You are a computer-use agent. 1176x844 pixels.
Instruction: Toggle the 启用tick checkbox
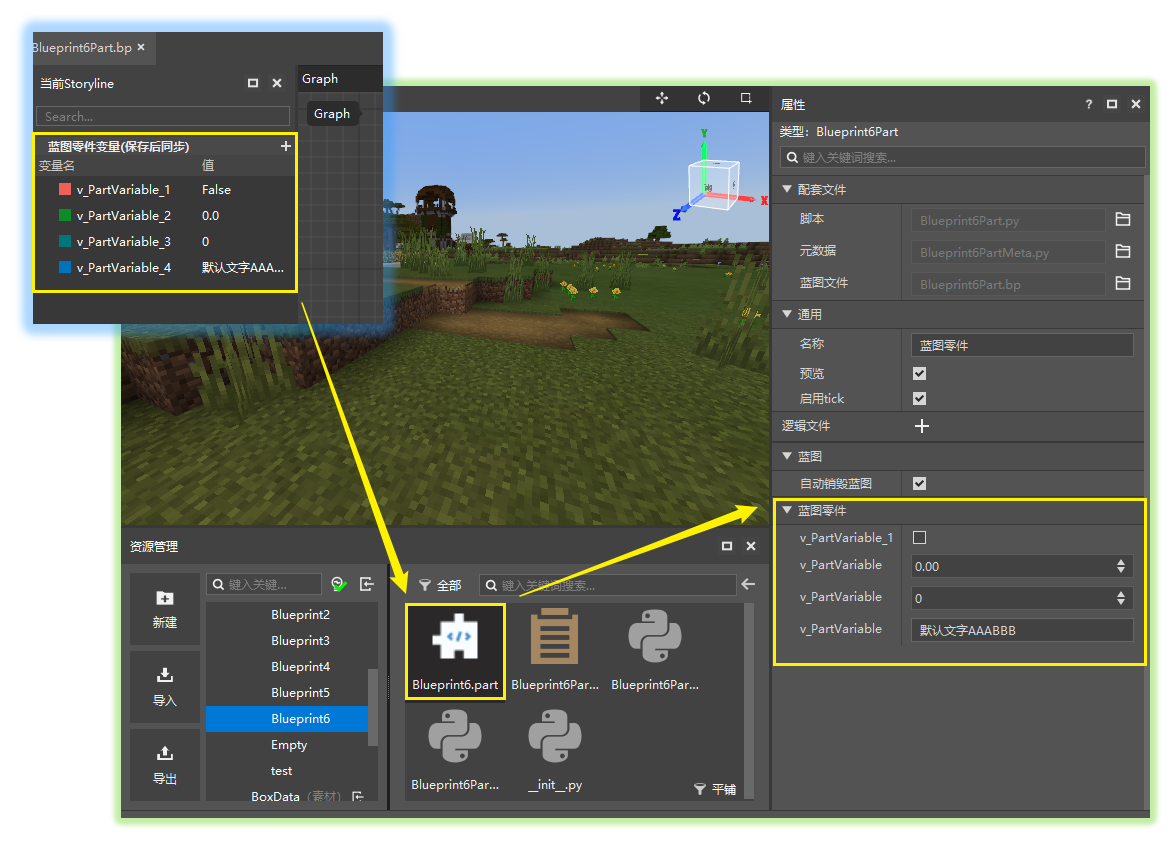pyautogui.click(x=920, y=398)
